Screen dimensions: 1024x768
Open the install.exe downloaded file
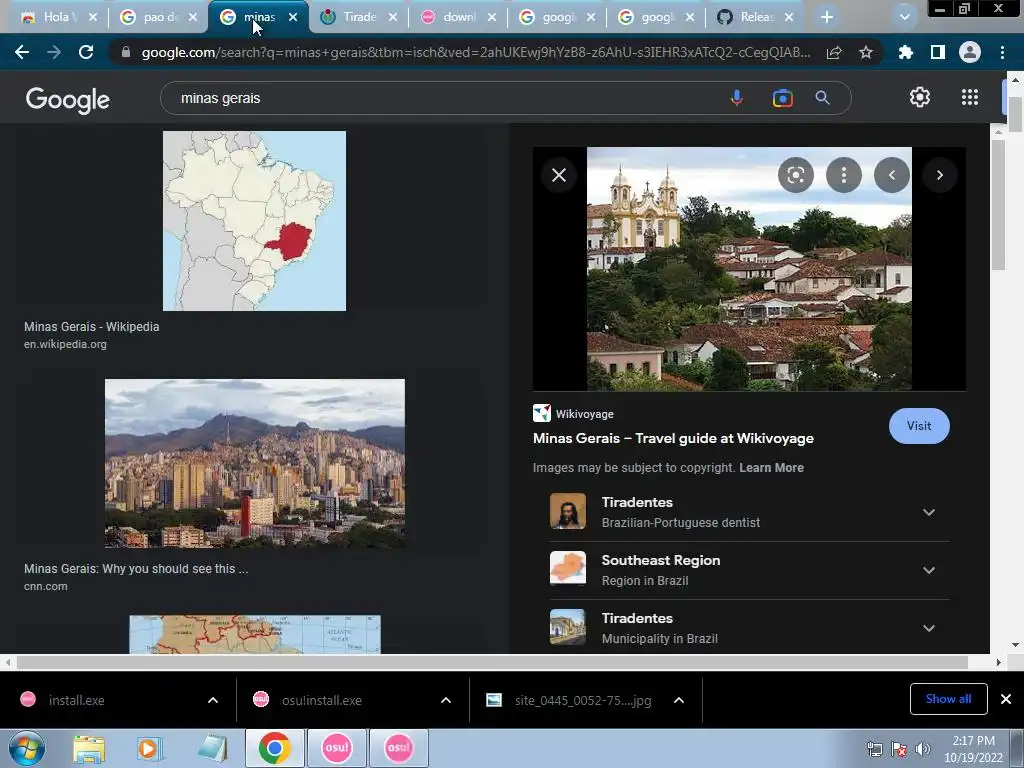pos(76,700)
